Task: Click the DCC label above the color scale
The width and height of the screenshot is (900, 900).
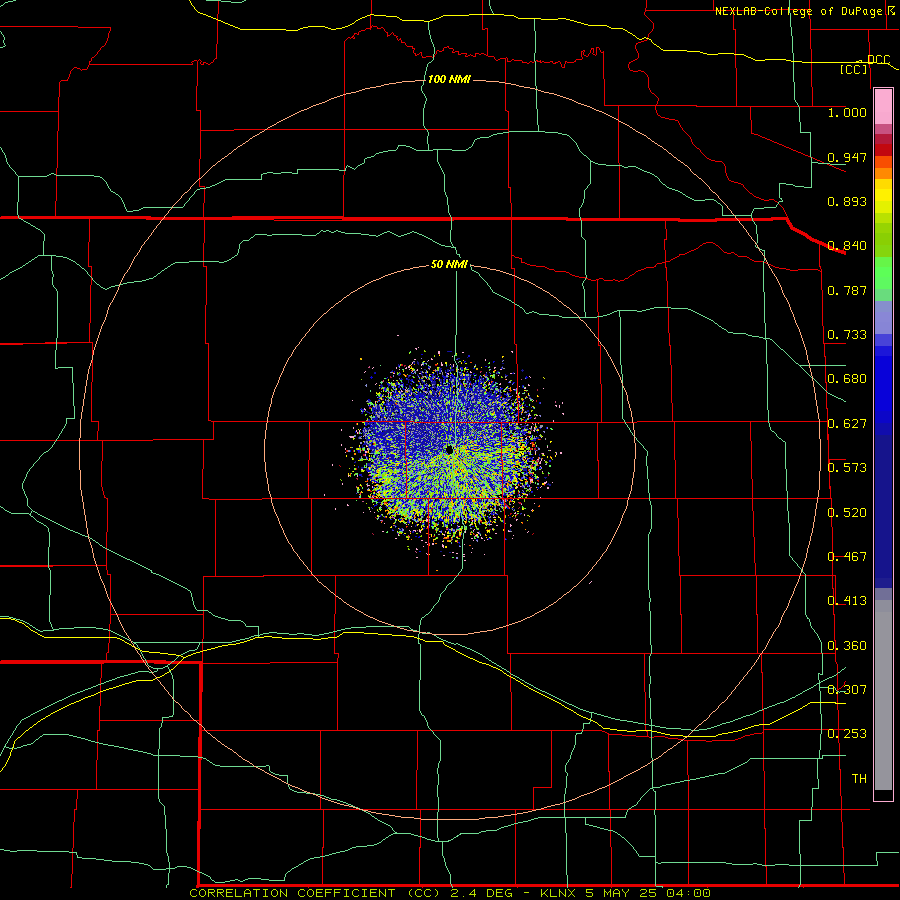Action: [x=878, y=59]
